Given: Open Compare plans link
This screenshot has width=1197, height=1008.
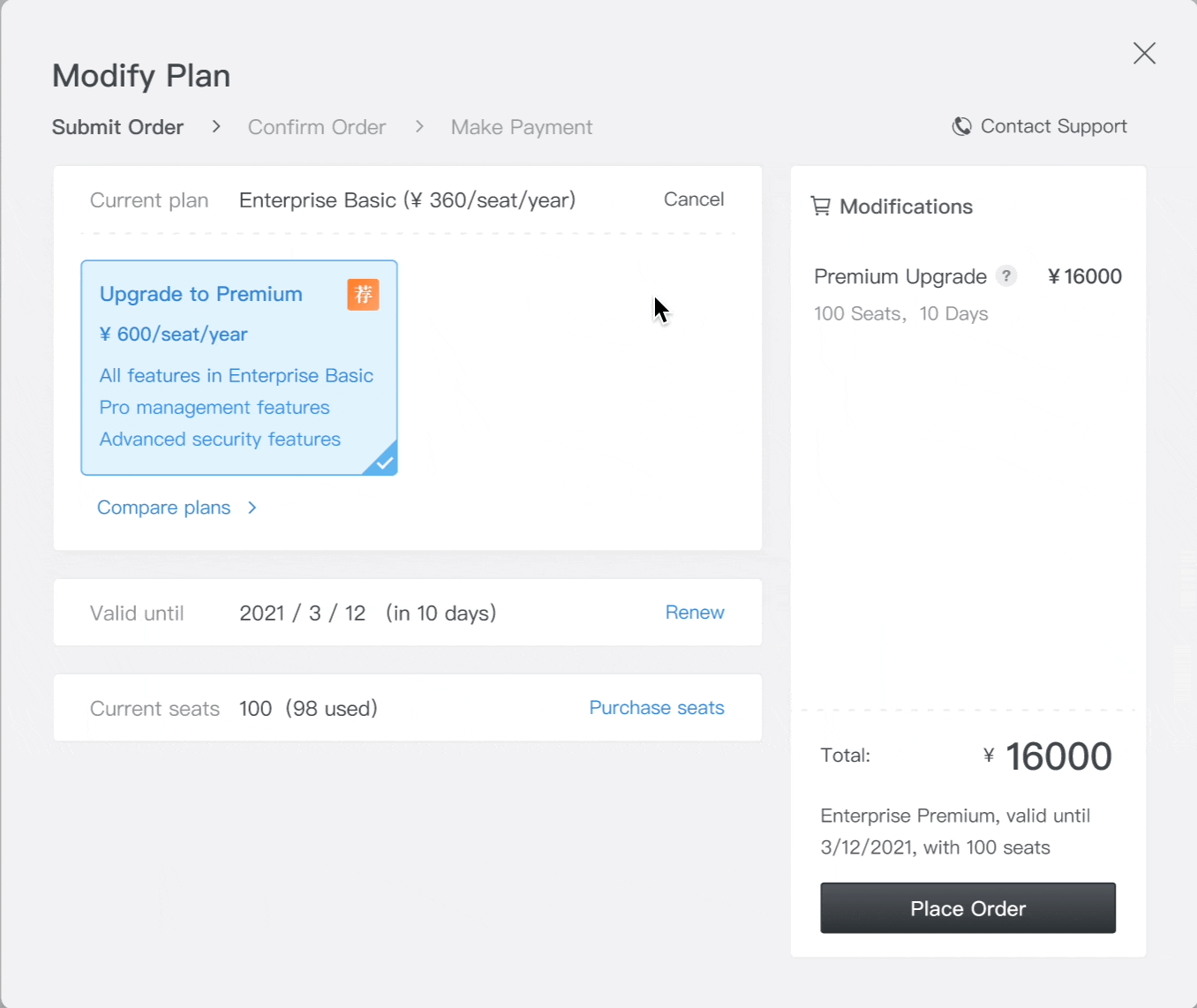Looking at the screenshot, I should [163, 508].
